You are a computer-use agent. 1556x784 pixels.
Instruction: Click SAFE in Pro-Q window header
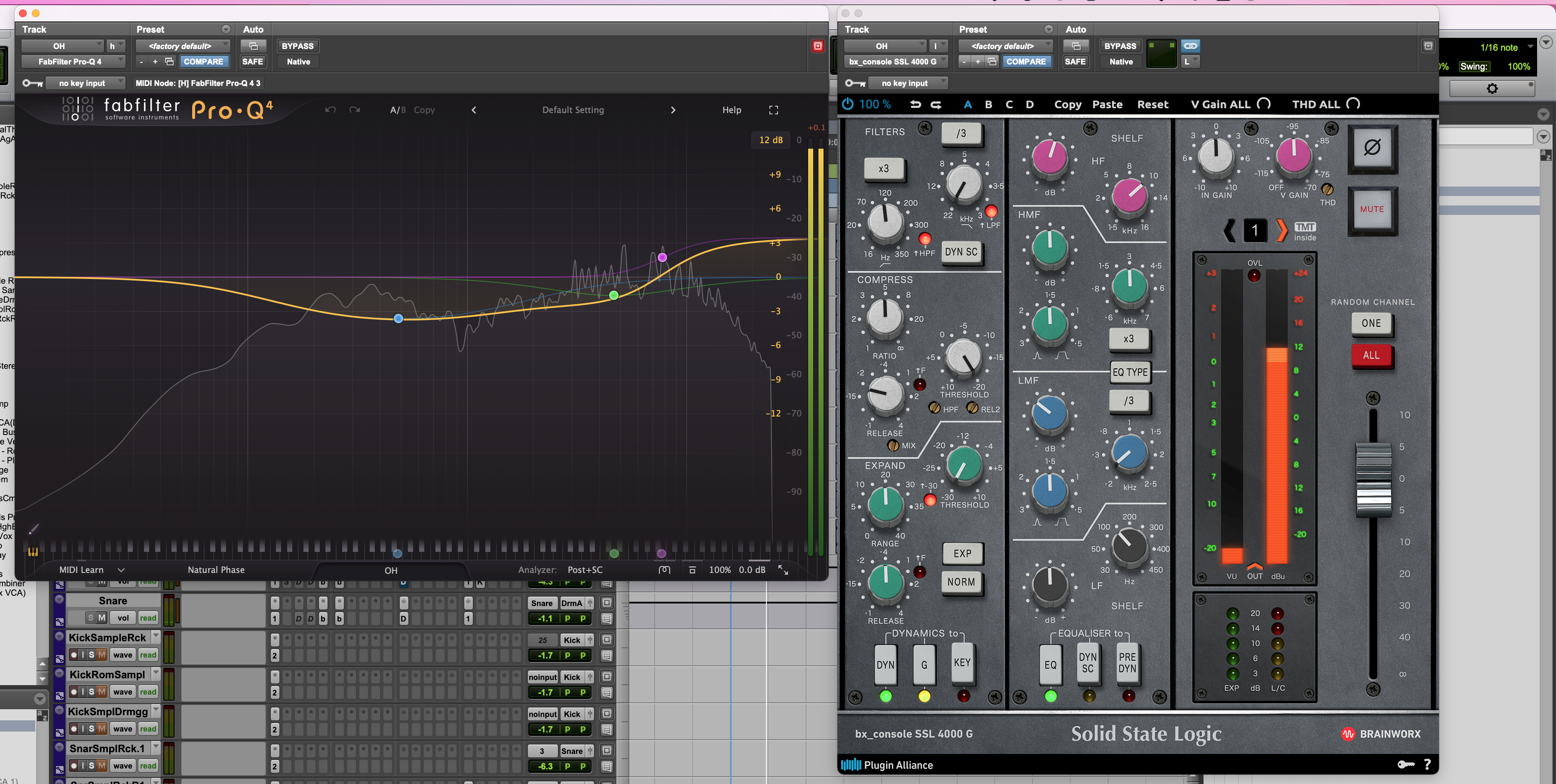point(252,61)
